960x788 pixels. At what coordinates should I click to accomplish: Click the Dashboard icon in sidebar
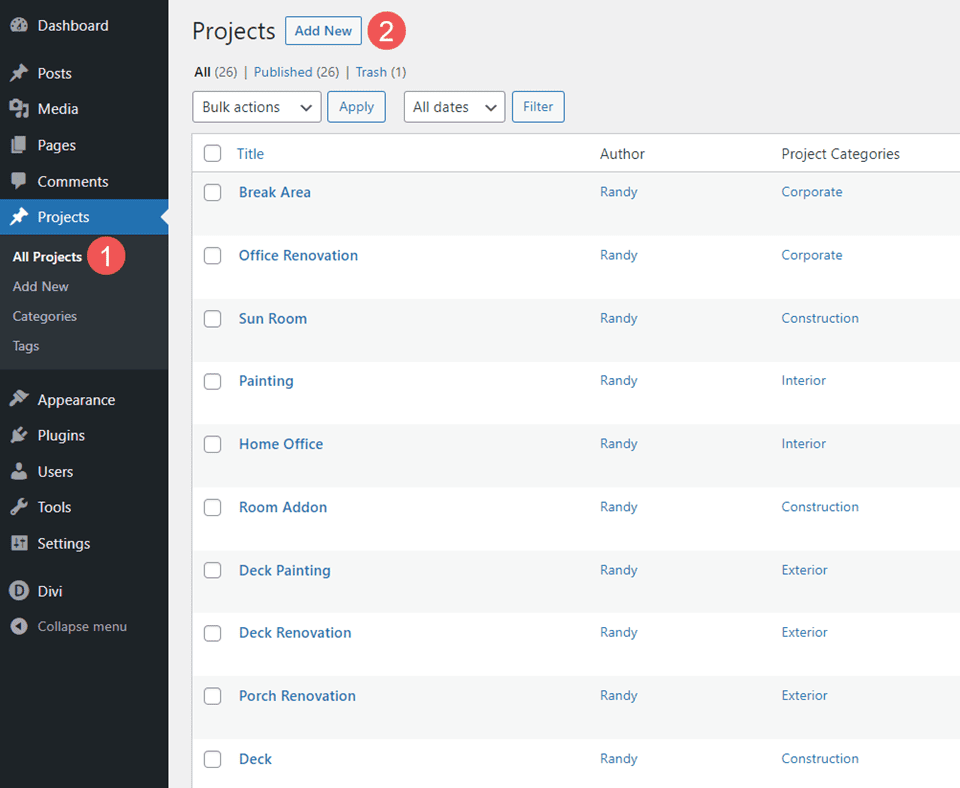tap(20, 25)
